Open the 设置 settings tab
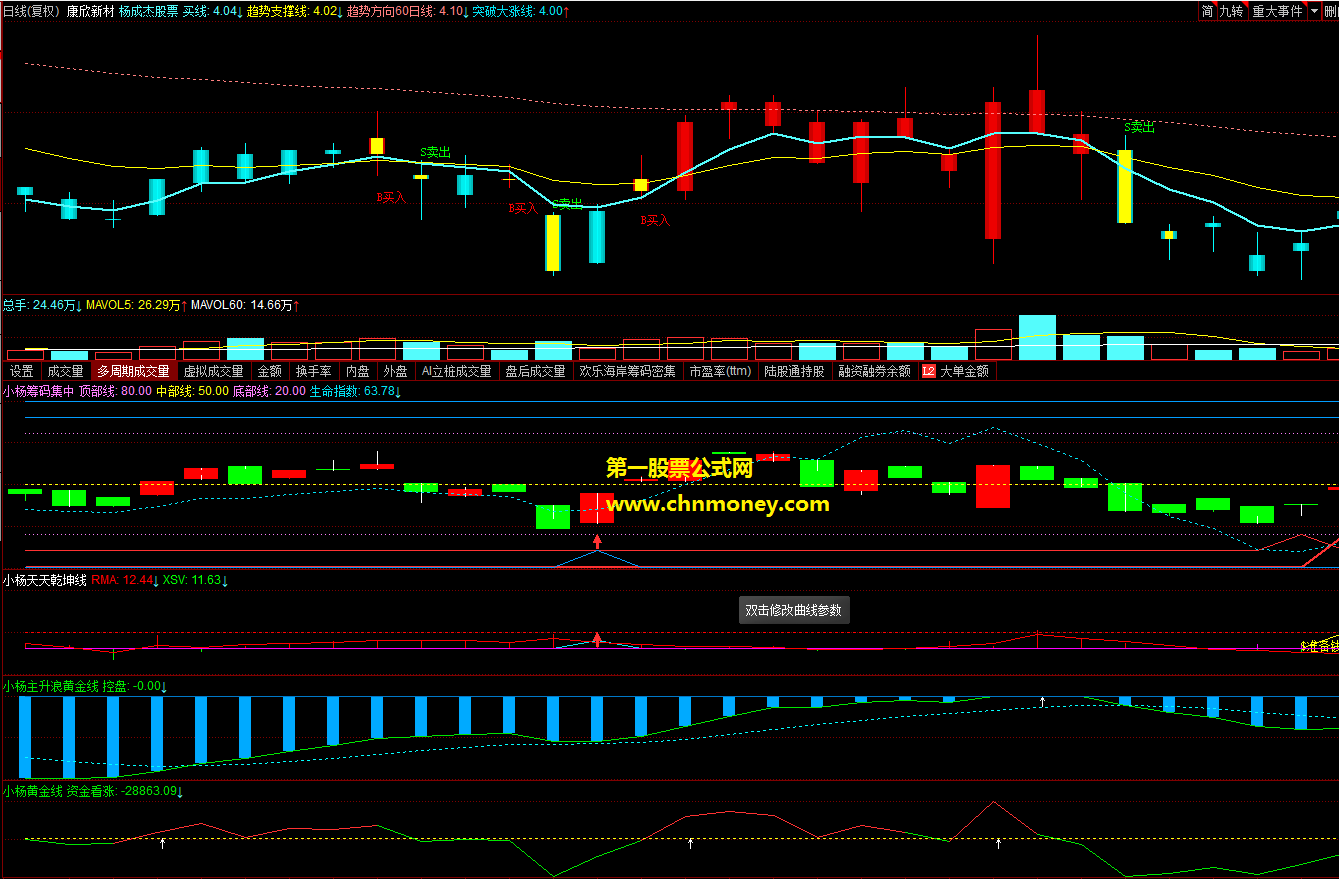The width and height of the screenshot is (1339, 879). (21, 371)
